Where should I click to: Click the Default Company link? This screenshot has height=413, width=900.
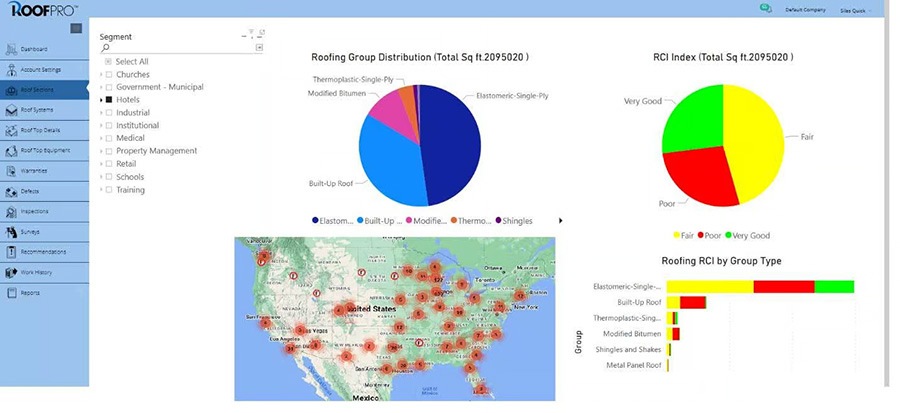(805, 9)
